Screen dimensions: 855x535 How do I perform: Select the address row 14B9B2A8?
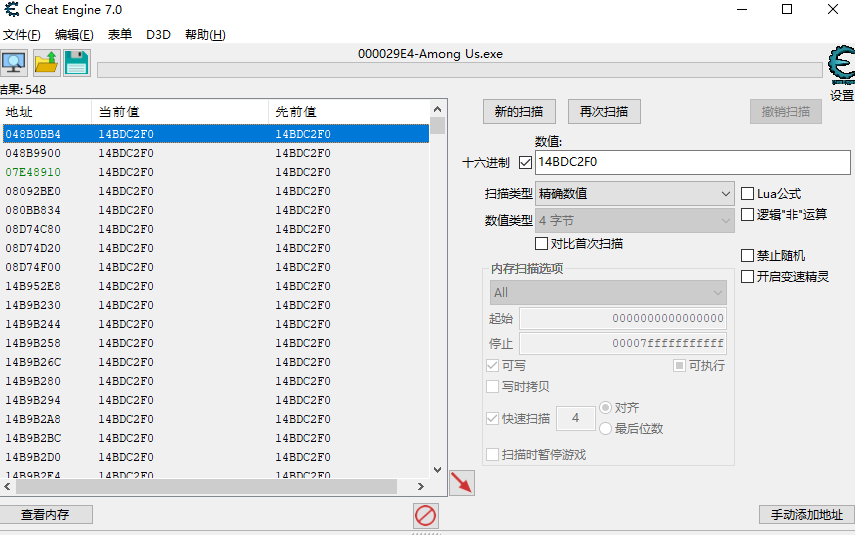tap(216, 419)
